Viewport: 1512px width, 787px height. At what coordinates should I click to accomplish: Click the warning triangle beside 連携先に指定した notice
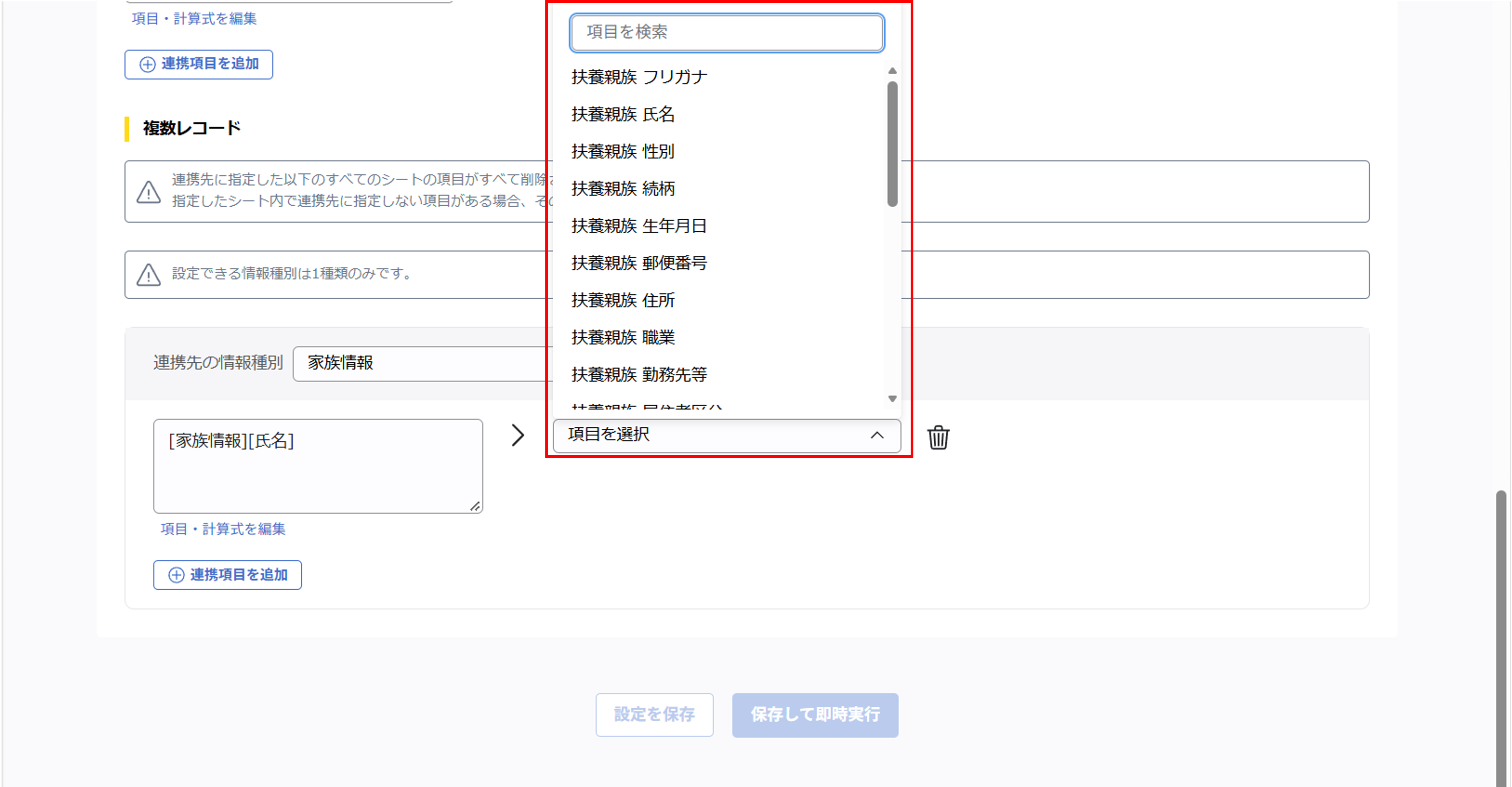(x=148, y=192)
